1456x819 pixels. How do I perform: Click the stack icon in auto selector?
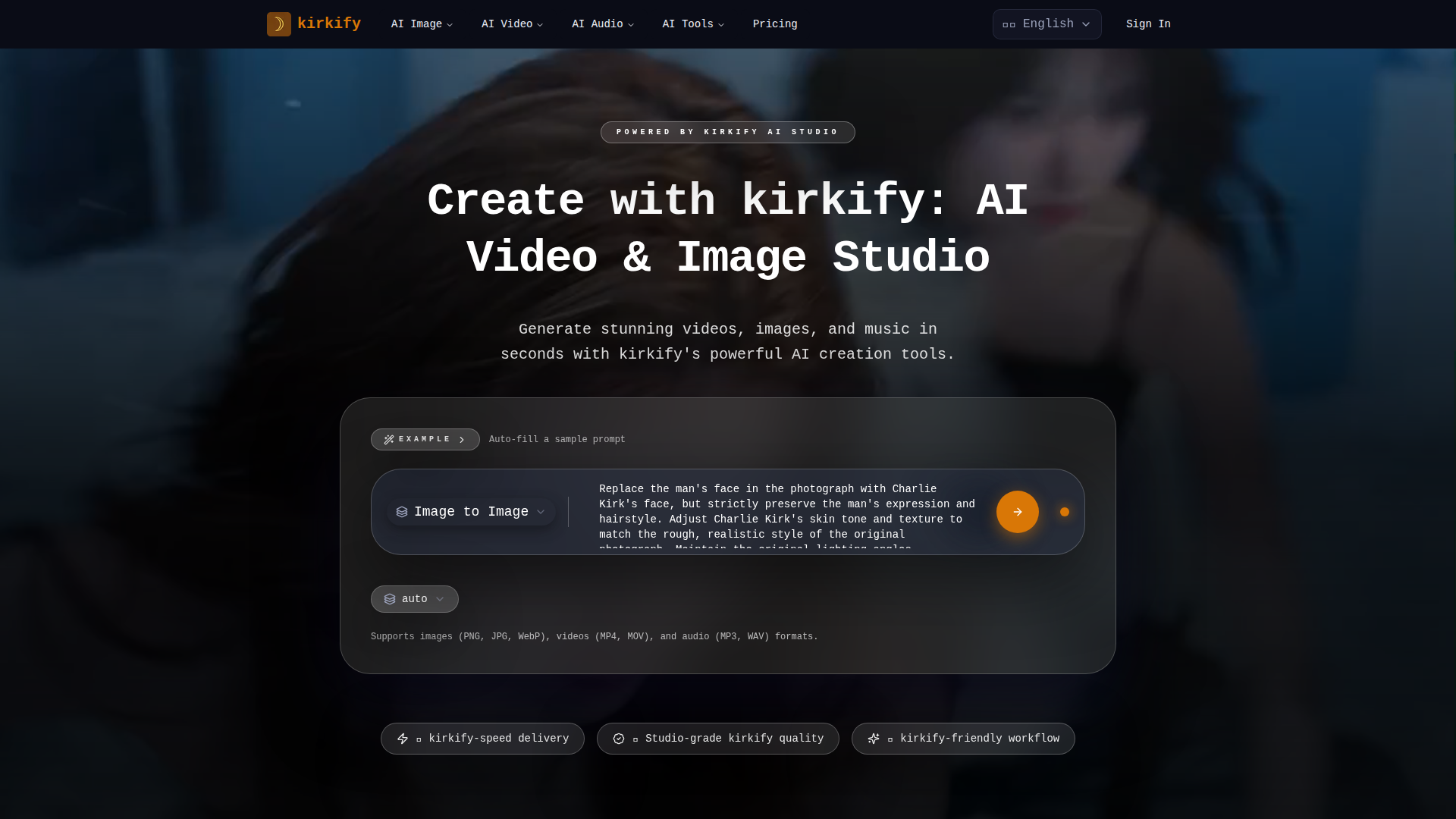390,599
